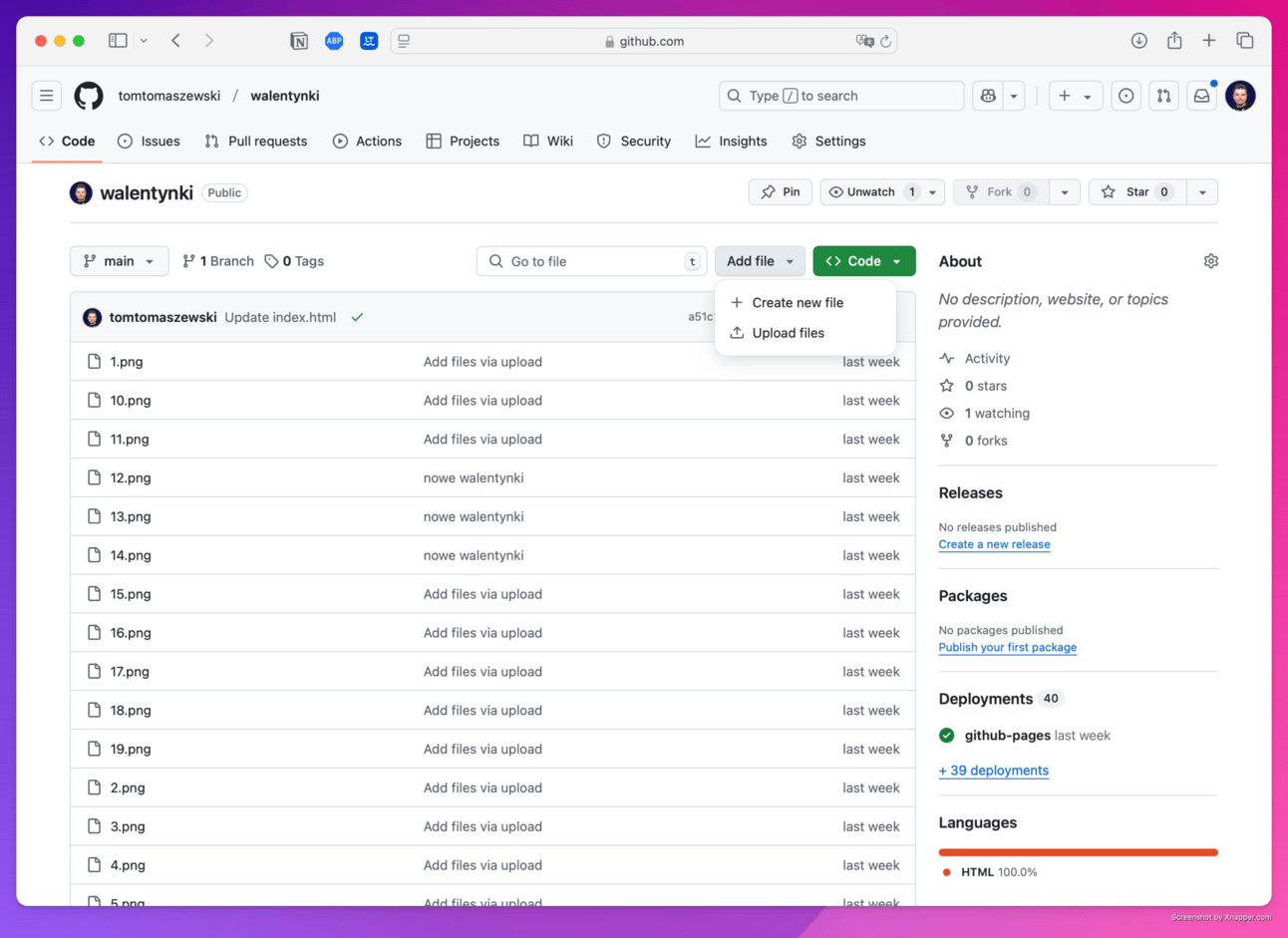Open the Notion extension icon

299,41
